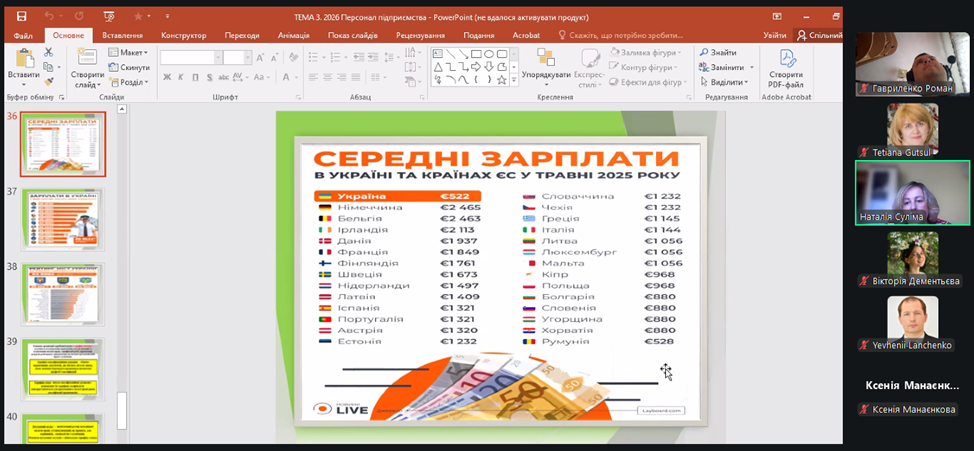This screenshot has height=451, width=974.
Task: Switch to the Вставлення tab
Action: 122,35
